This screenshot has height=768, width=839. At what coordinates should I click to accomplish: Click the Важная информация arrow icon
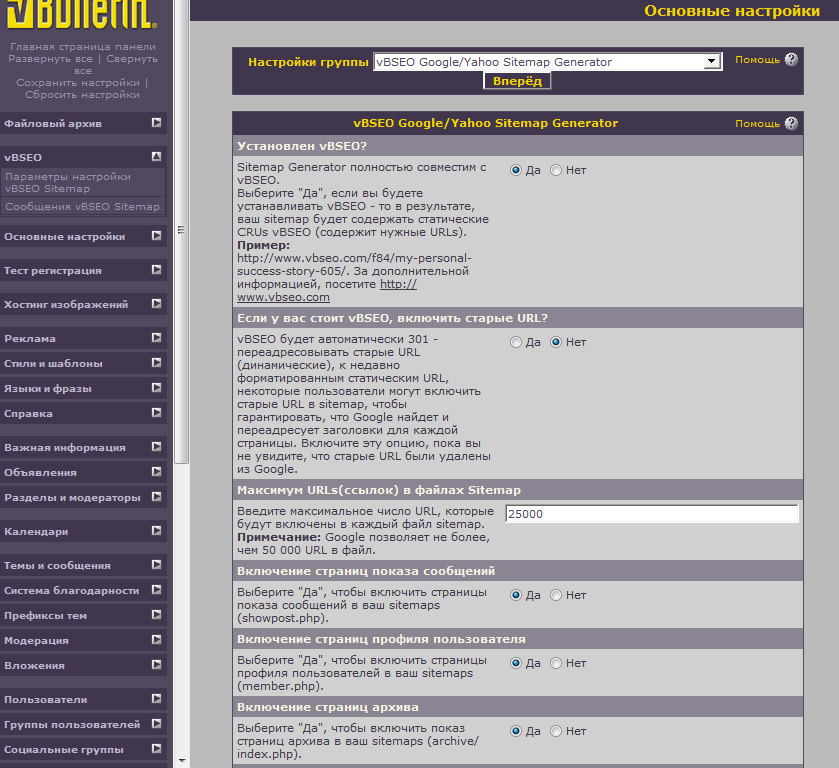pyautogui.click(x=156, y=446)
